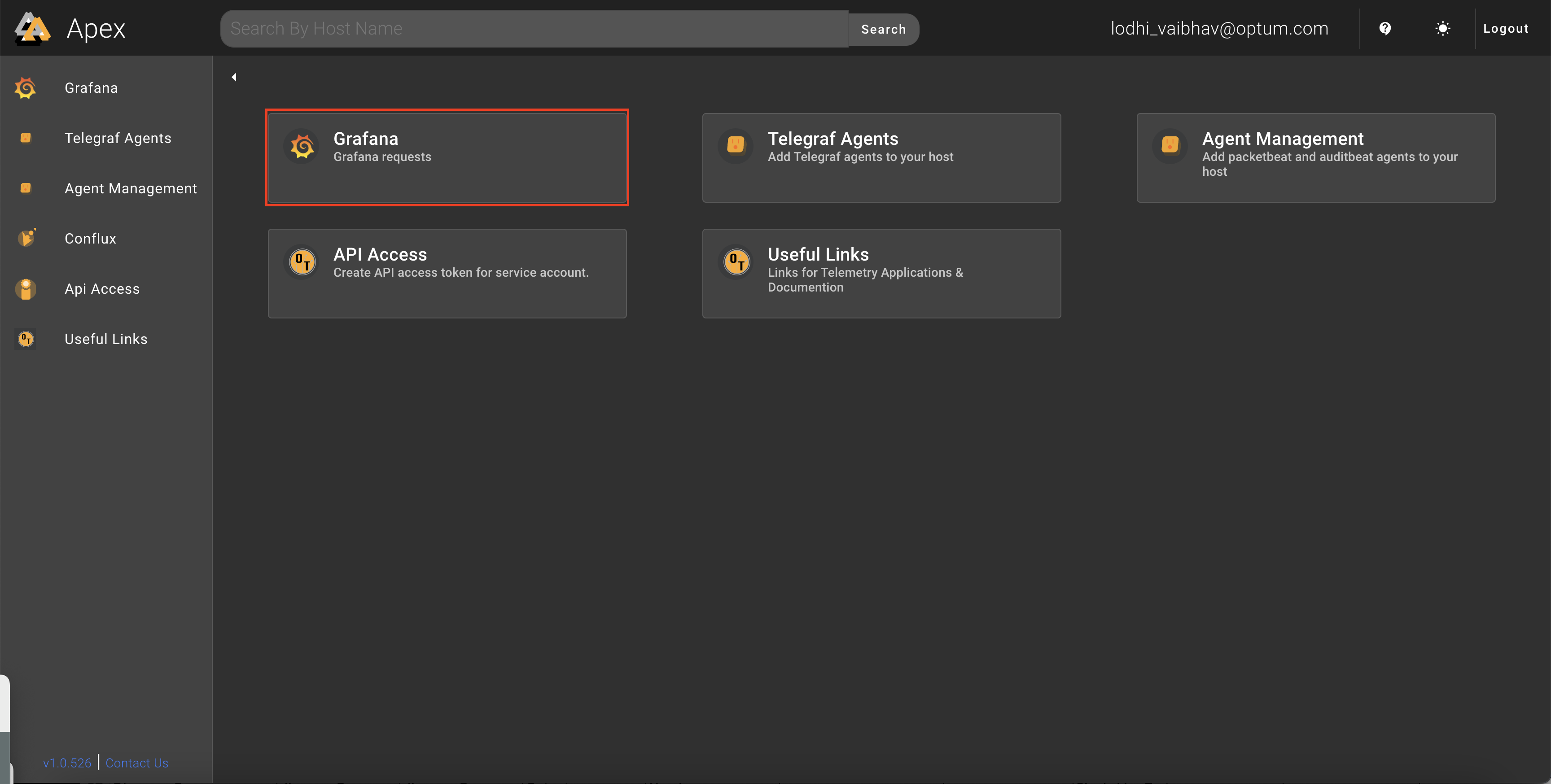Click the lodhi_vaibhav@optum.com account email
Viewport: 1551px width, 784px height.
(1219, 28)
